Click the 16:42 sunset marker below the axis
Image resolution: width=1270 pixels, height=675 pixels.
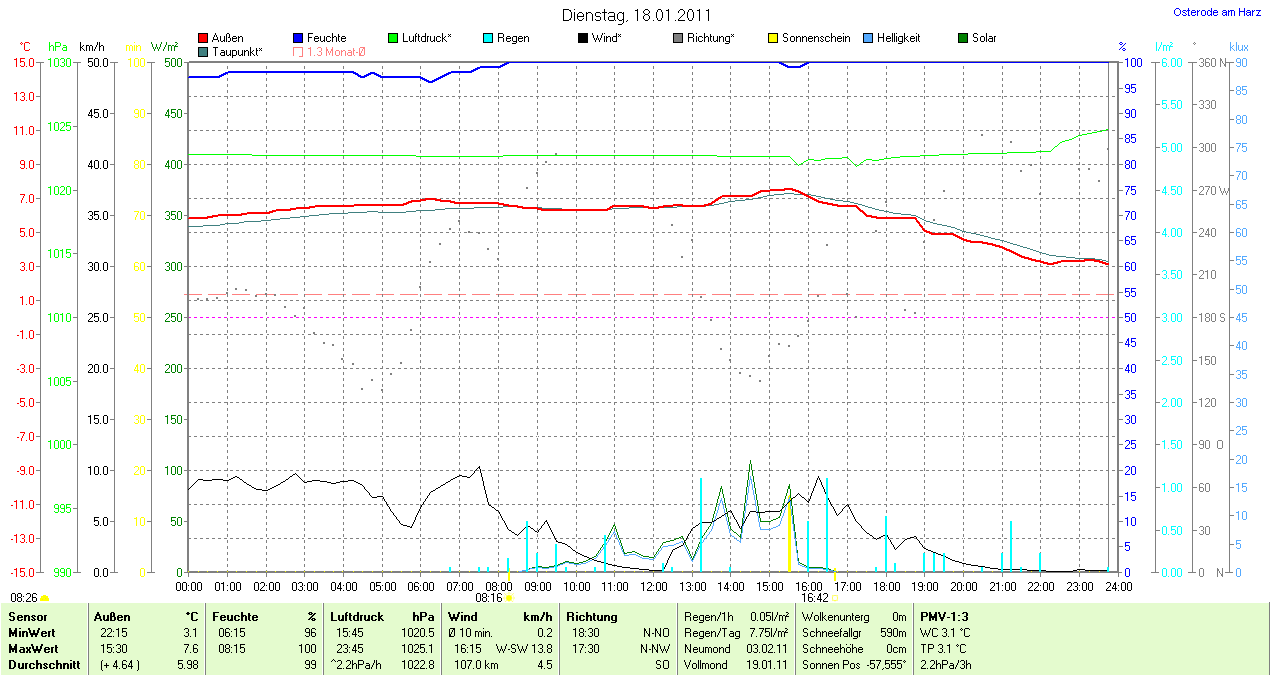(815, 598)
